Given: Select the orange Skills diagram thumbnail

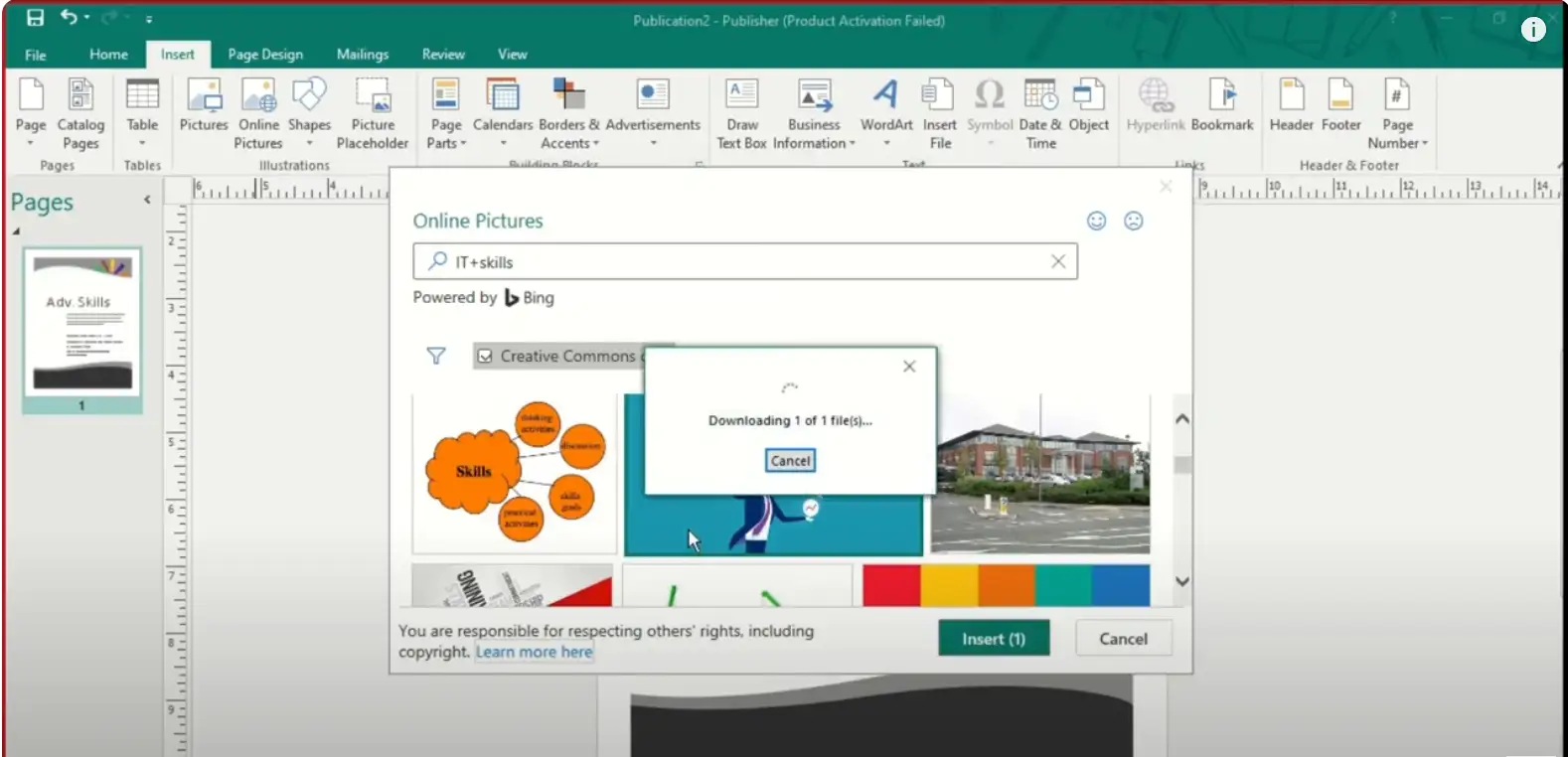Looking at the screenshot, I should tap(515, 474).
